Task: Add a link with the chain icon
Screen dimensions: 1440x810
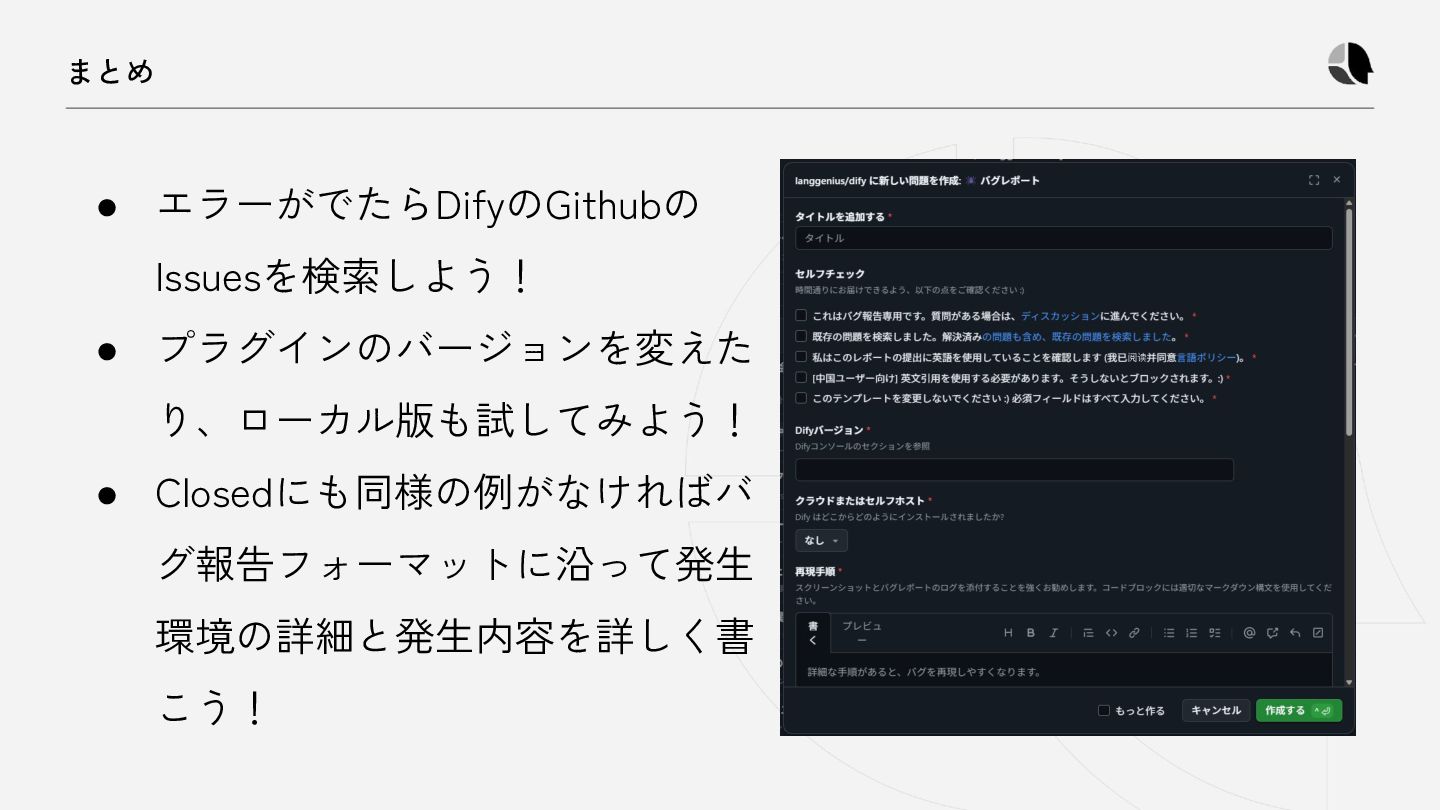Action: tap(1134, 633)
